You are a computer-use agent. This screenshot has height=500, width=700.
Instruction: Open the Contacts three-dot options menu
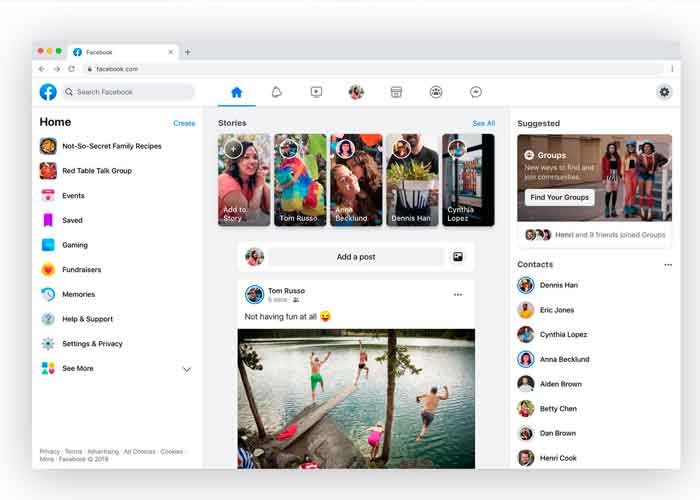(x=668, y=265)
